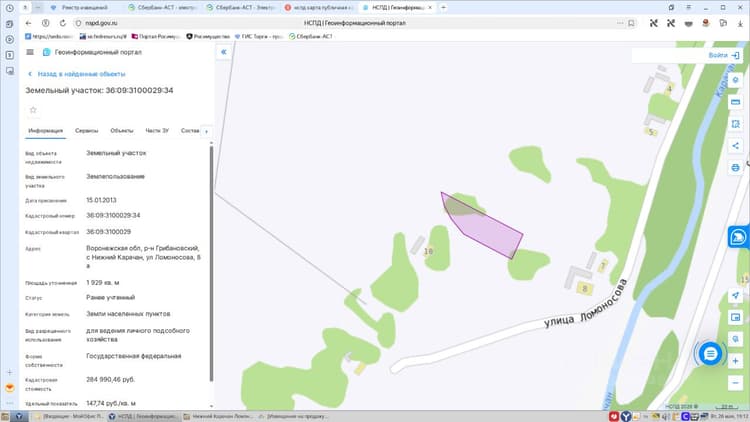Open Росимущество bookmark
The image size is (750, 422).
[208, 36]
